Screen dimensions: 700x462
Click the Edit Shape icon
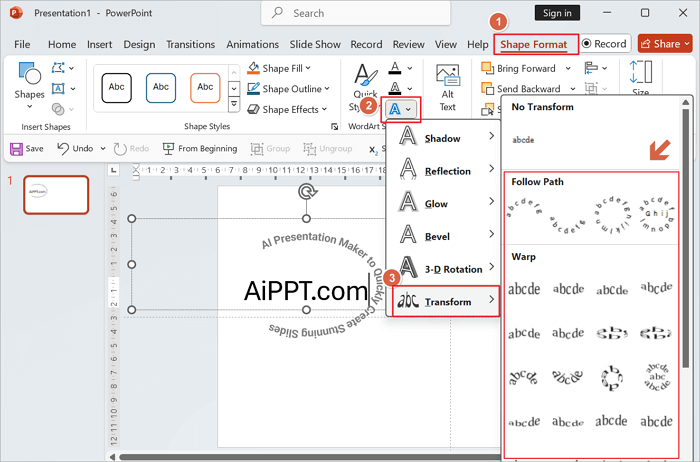pyautogui.click(x=58, y=68)
